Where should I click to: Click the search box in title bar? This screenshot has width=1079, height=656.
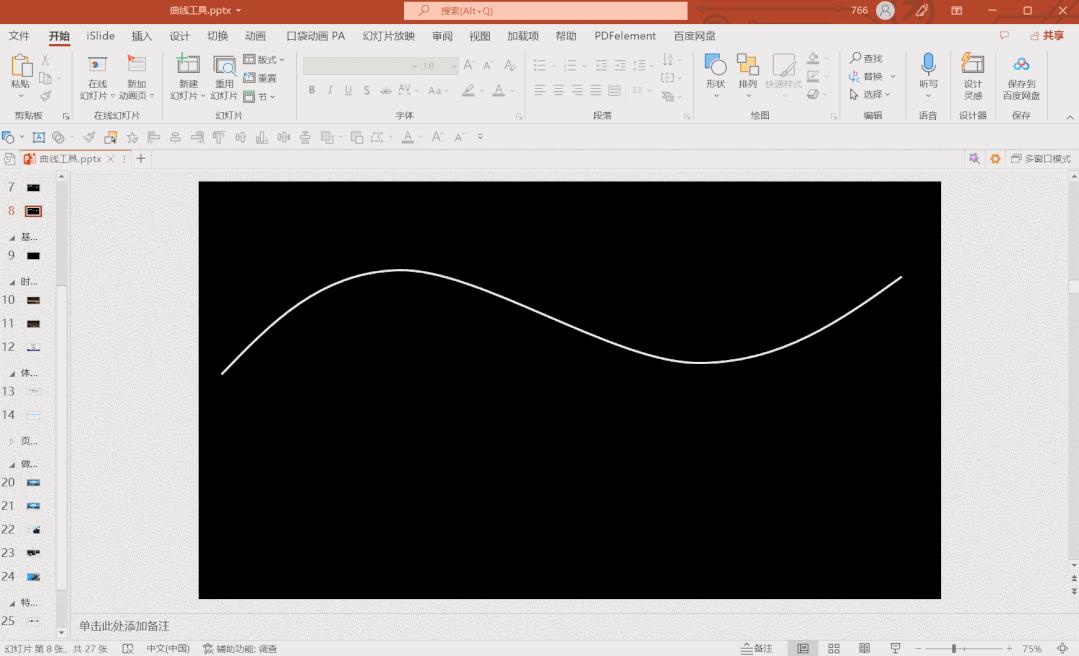tap(546, 11)
